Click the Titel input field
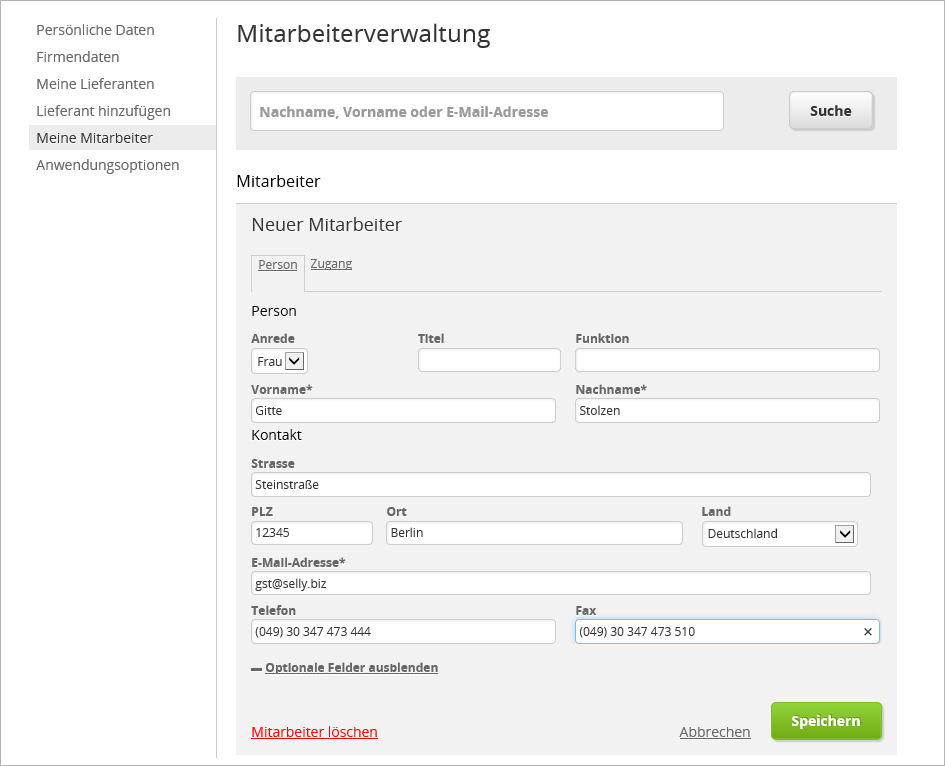945x766 pixels. click(489, 360)
